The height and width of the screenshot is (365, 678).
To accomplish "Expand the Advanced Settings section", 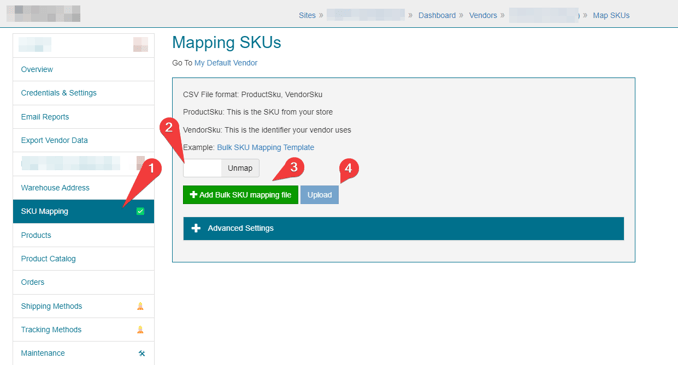I will (403, 228).
